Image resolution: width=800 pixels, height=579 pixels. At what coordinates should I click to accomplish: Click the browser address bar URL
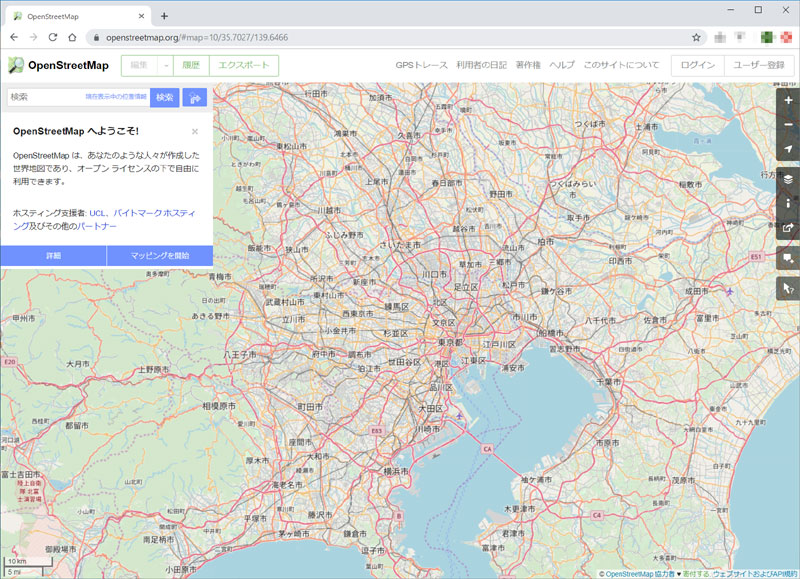tap(197, 37)
